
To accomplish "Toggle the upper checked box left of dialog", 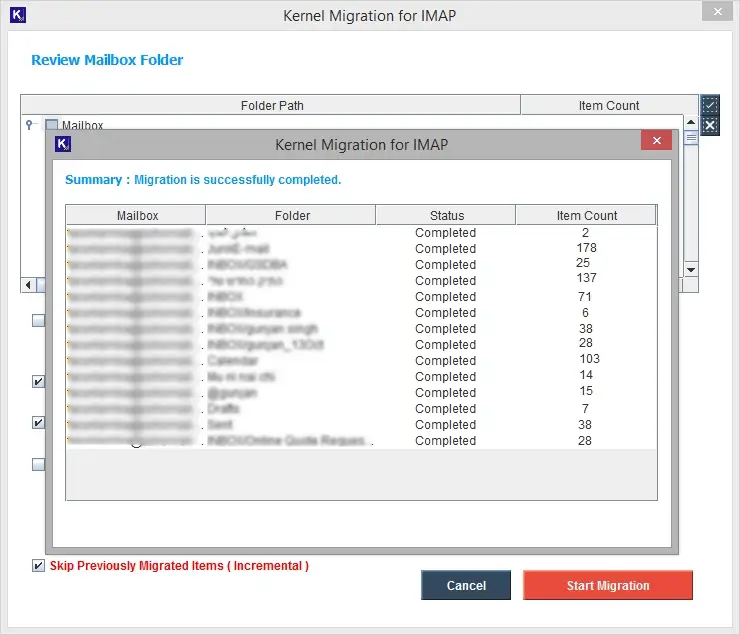I will coord(38,381).
